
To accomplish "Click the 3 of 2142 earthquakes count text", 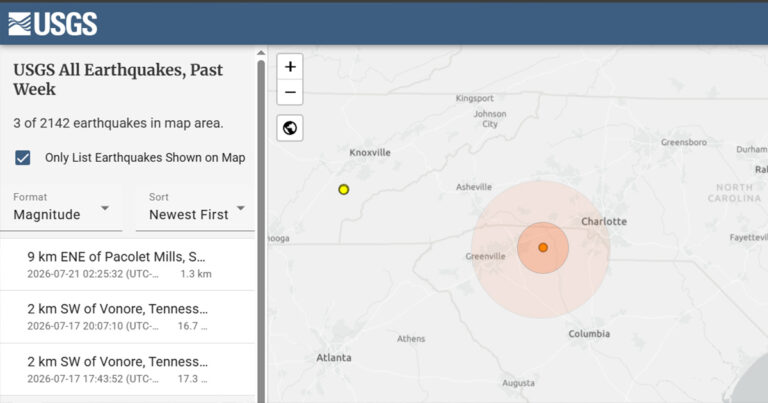I will [x=118, y=123].
